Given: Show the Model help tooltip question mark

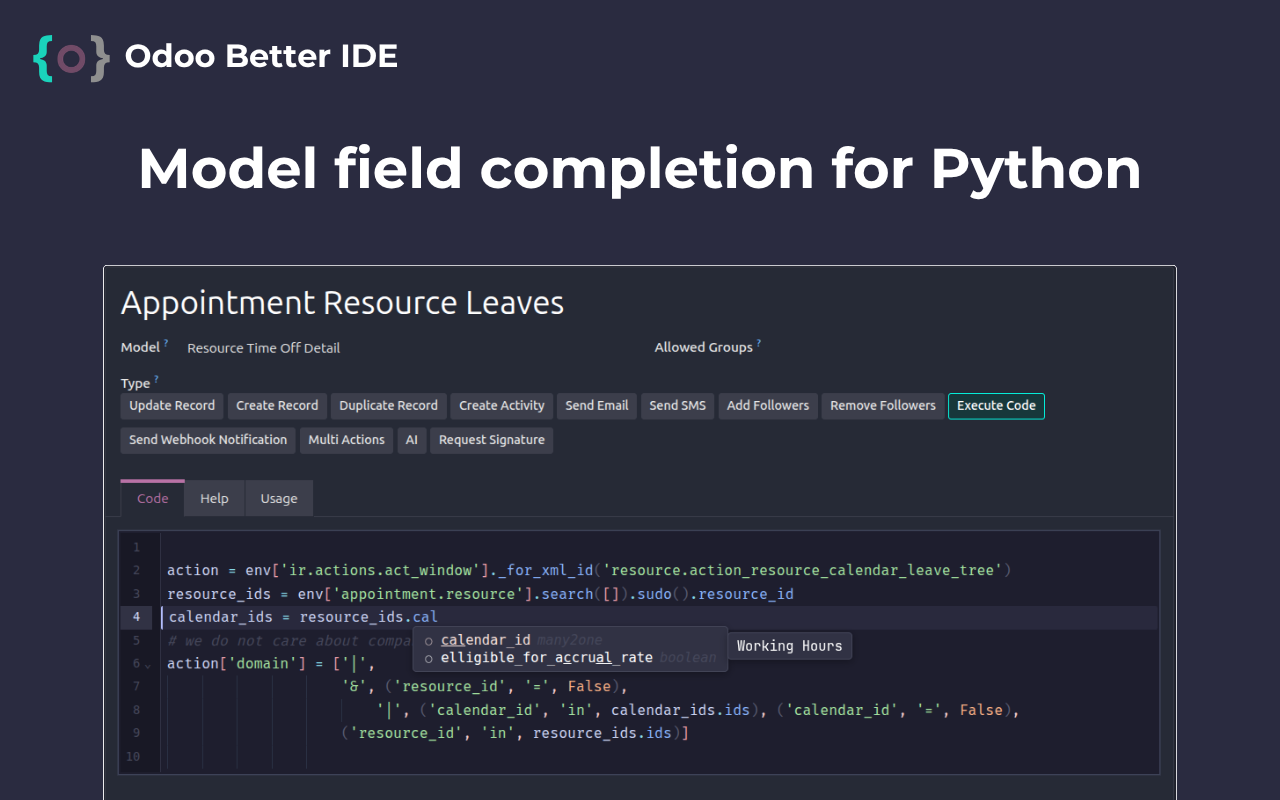Looking at the screenshot, I should pos(166,343).
